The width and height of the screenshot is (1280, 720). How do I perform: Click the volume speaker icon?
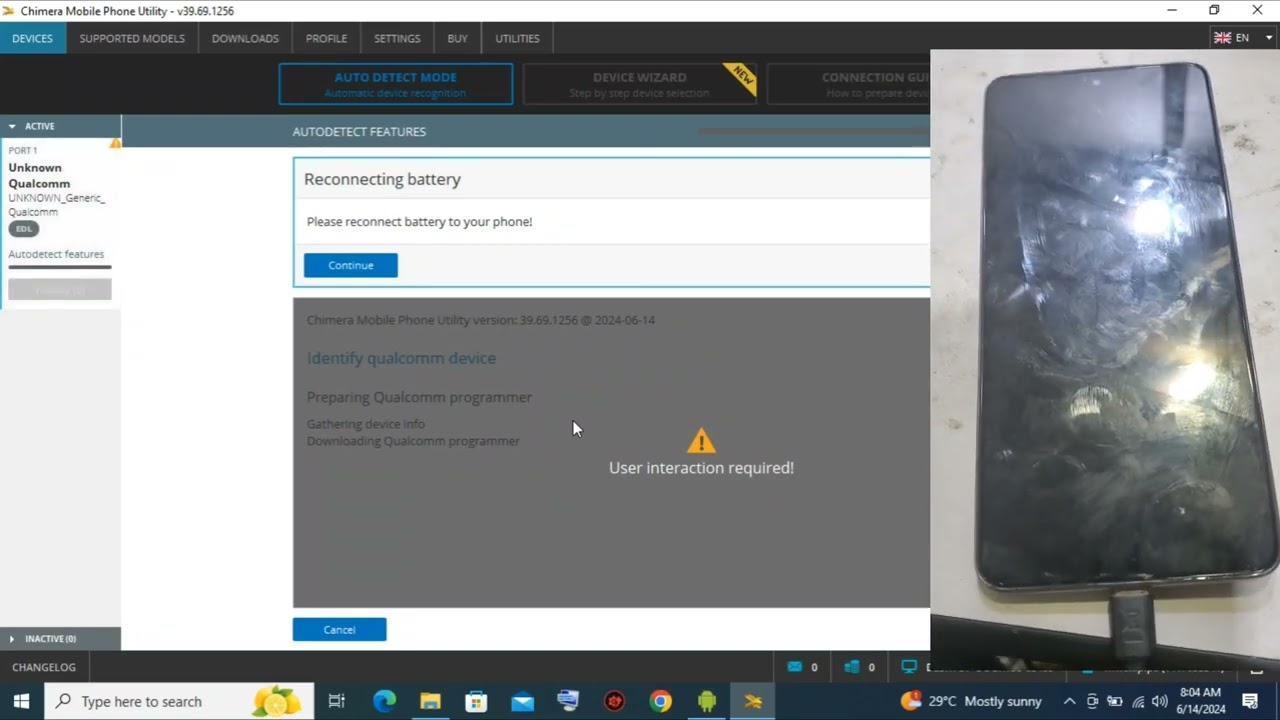click(1159, 701)
